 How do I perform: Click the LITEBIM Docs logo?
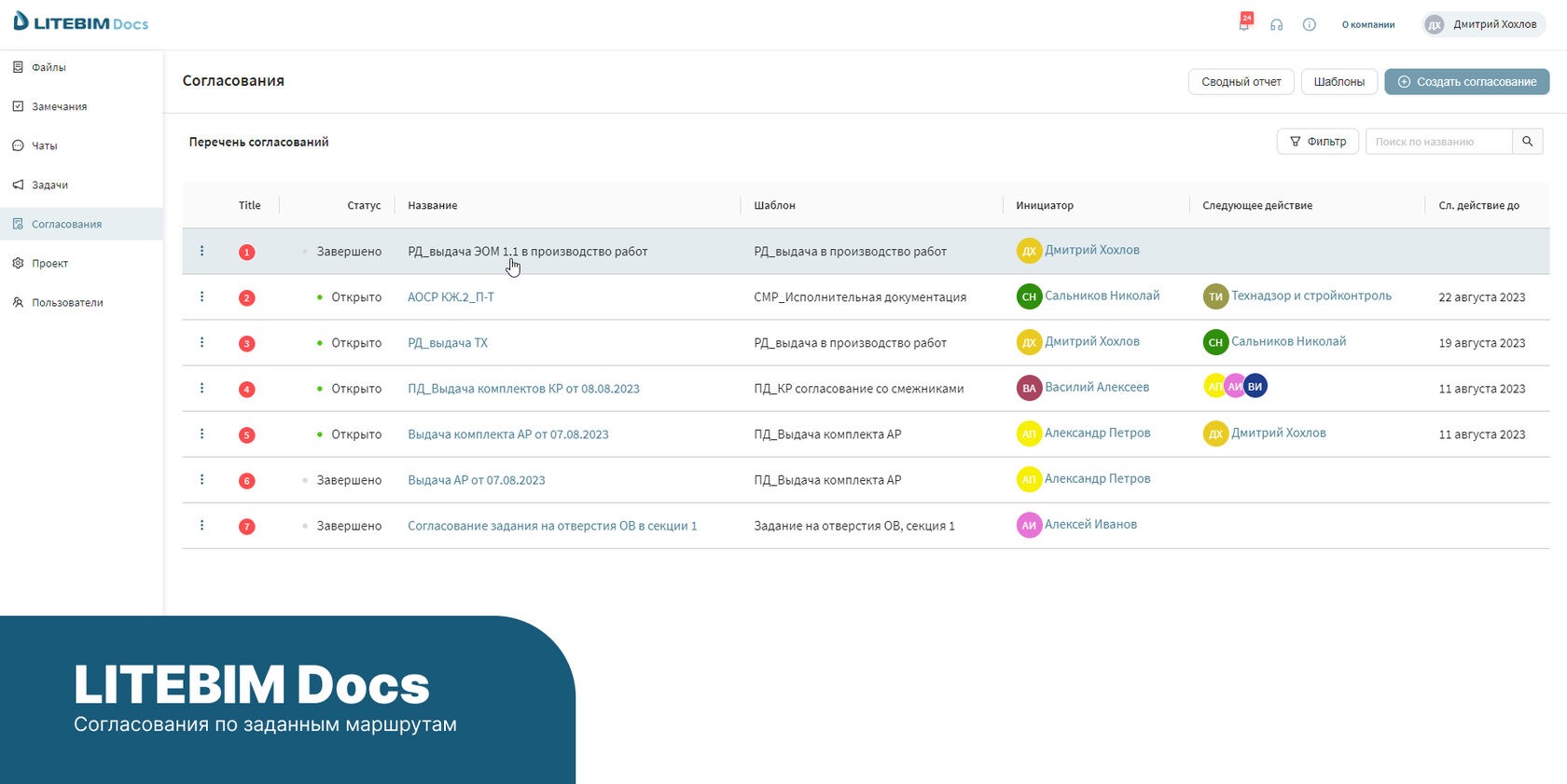coord(80,22)
